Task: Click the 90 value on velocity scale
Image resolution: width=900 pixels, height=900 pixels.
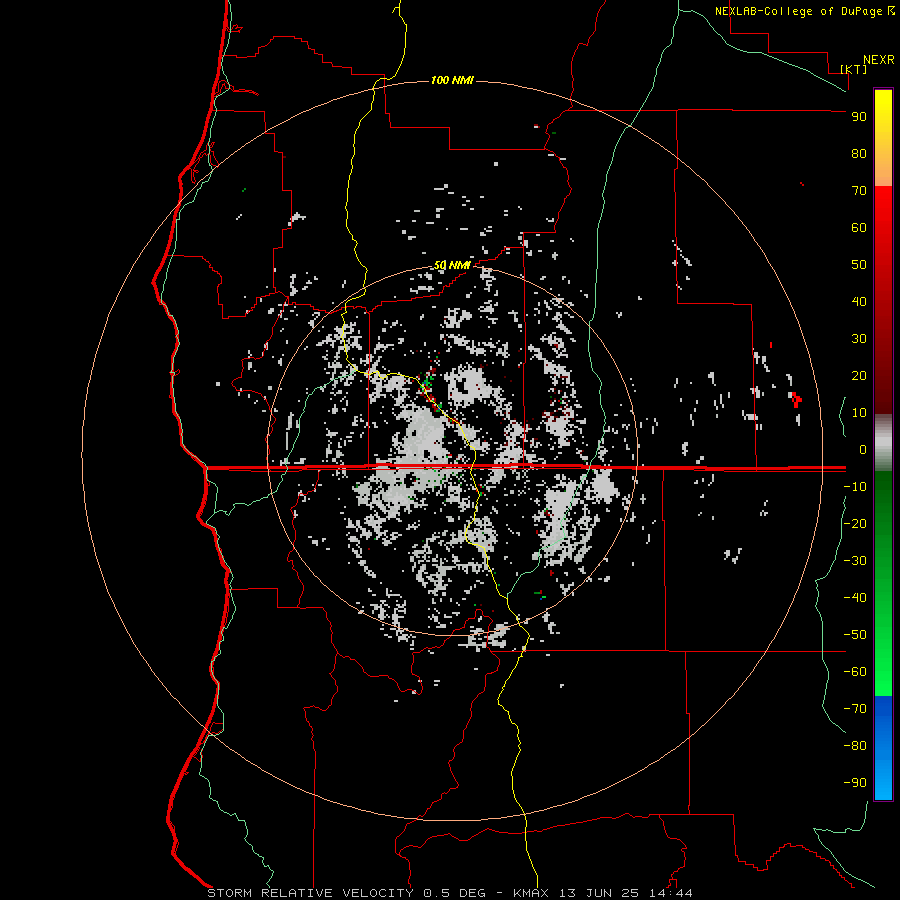Action: [859, 117]
